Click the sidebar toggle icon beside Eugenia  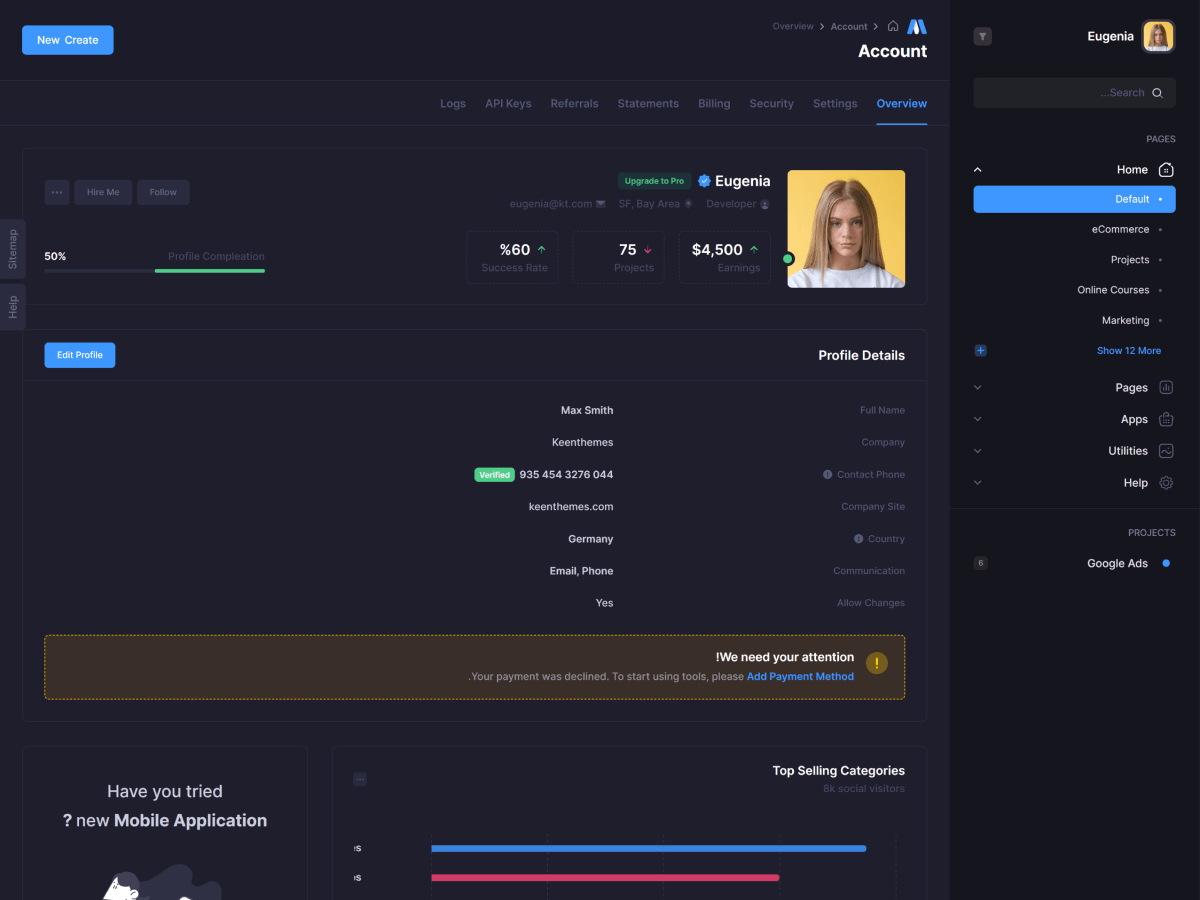[x=983, y=37]
